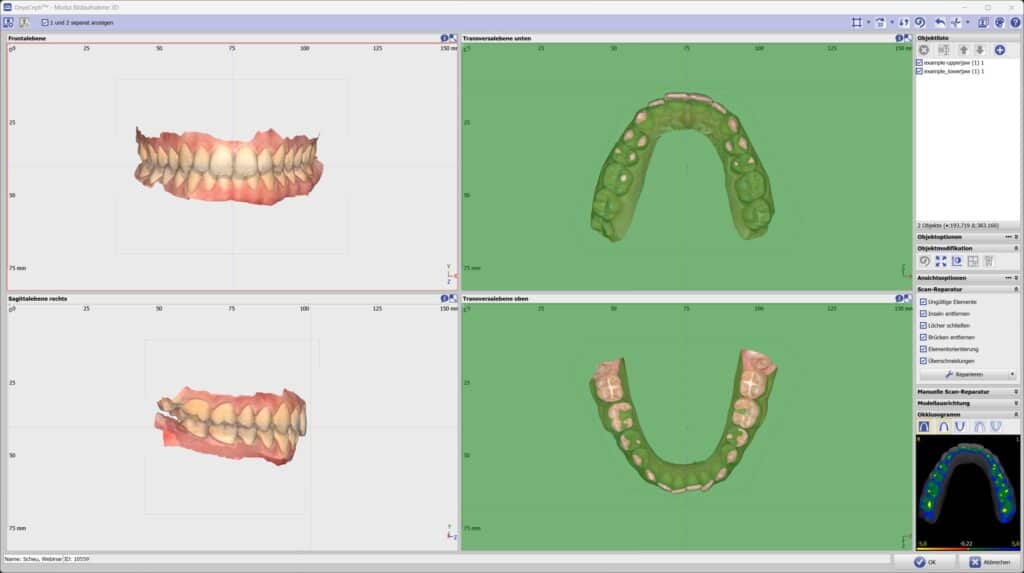Hide the example-upperjaw object via checkbox
Viewport: 1024px width, 573px height.
click(920, 63)
